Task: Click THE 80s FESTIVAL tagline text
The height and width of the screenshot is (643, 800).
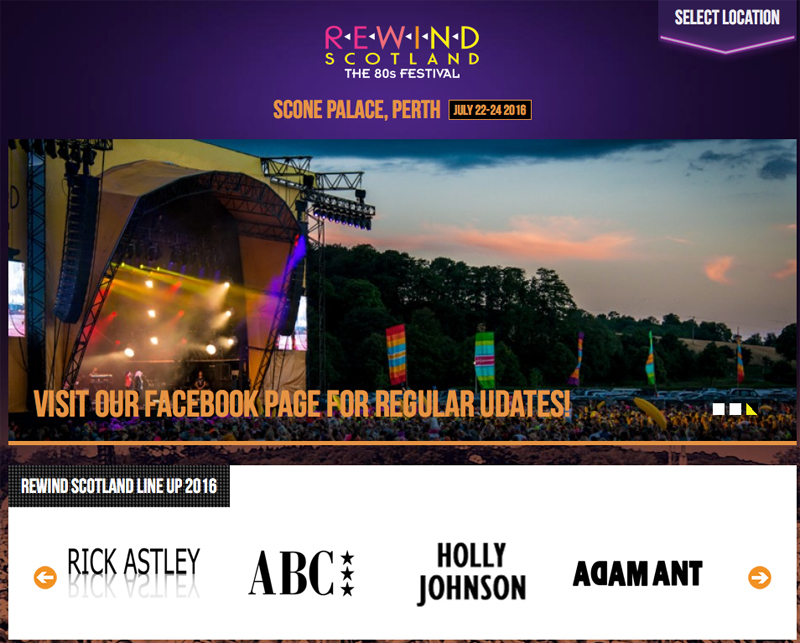Action: tap(402, 73)
